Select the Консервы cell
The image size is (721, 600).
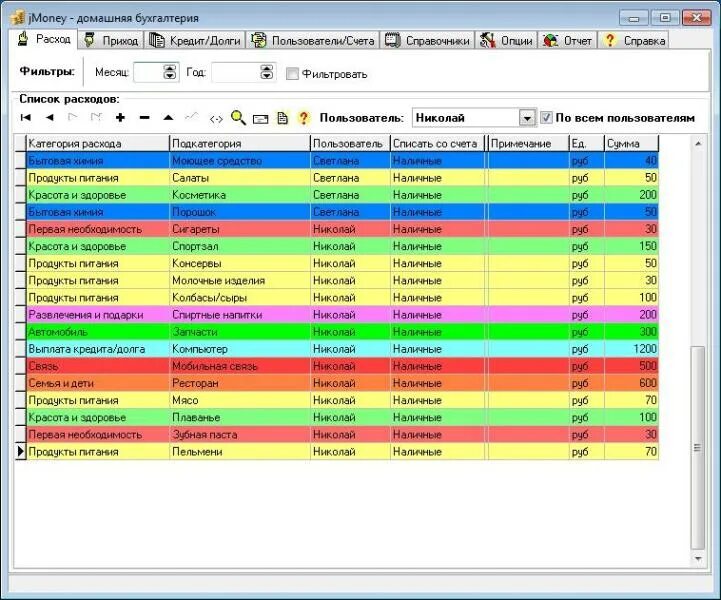[x=240, y=263]
